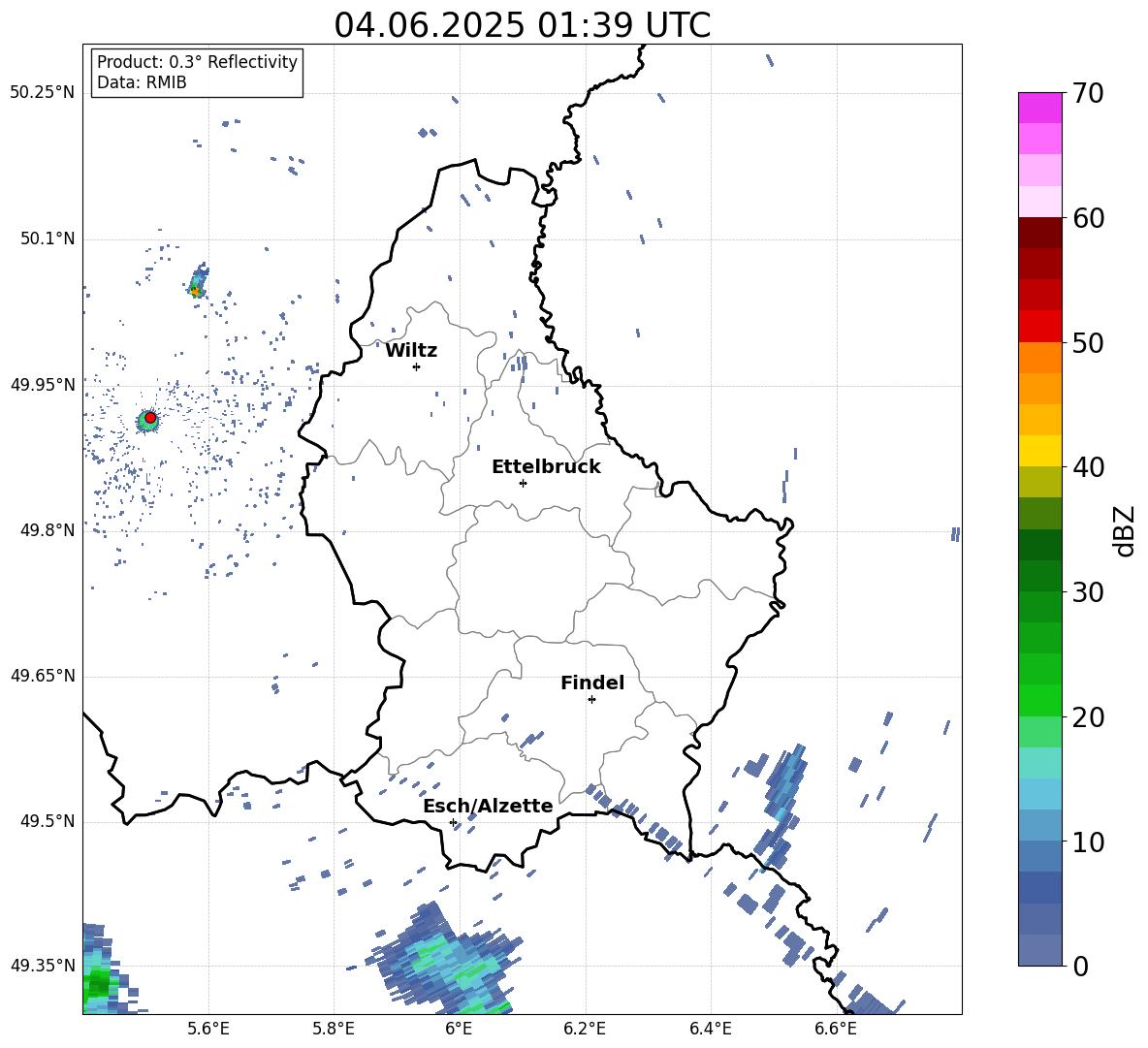
Task: Click the title 04.06.2025 01:39 UTC
Action: (x=522, y=25)
